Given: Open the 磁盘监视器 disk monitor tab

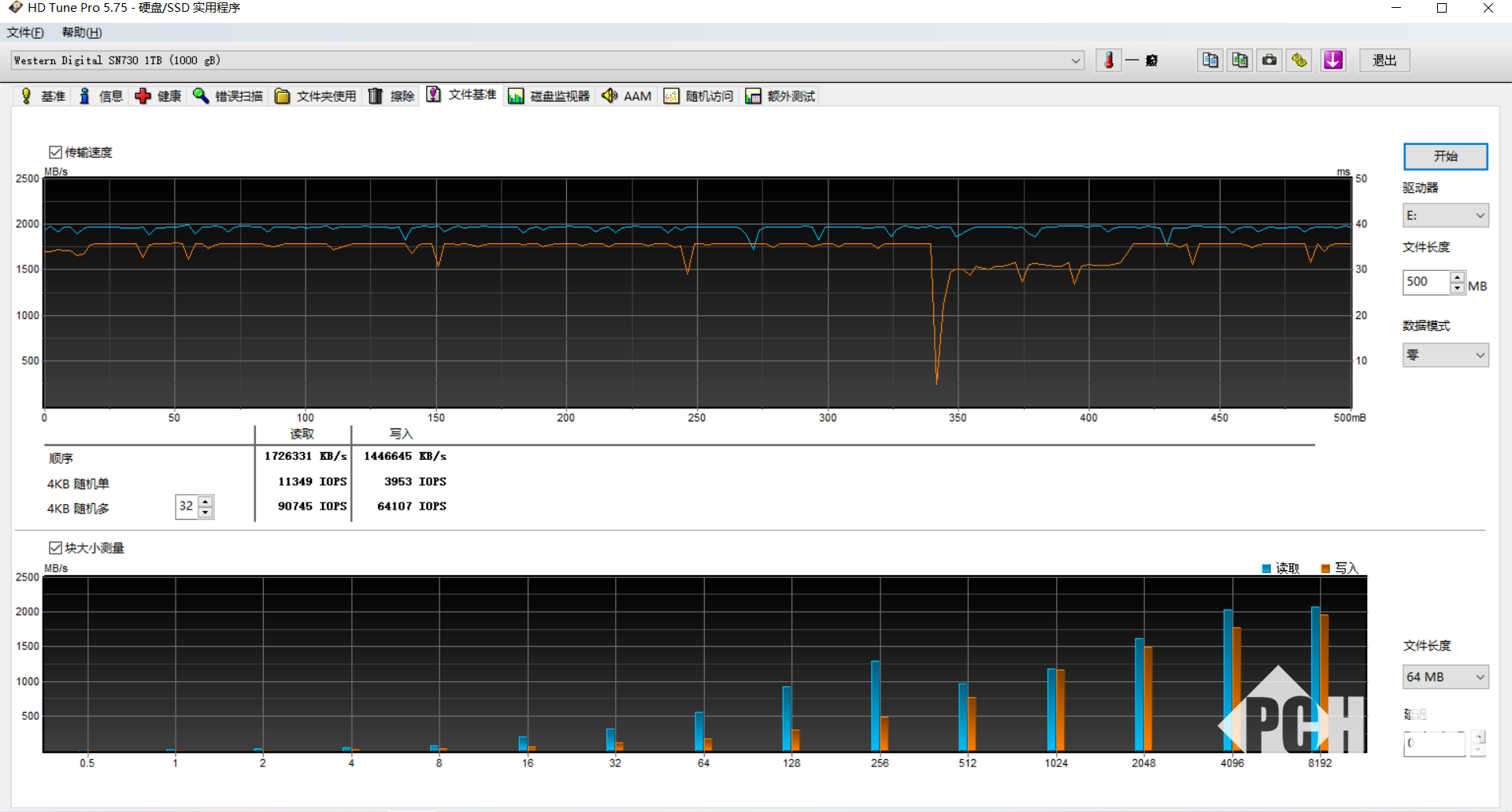Looking at the screenshot, I should point(549,96).
